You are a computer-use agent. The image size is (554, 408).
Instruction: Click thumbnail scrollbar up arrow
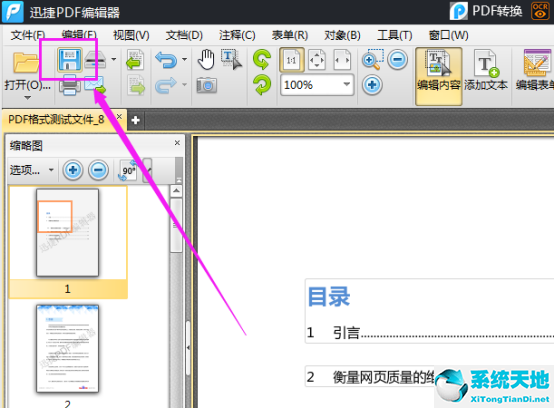pos(176,191)
